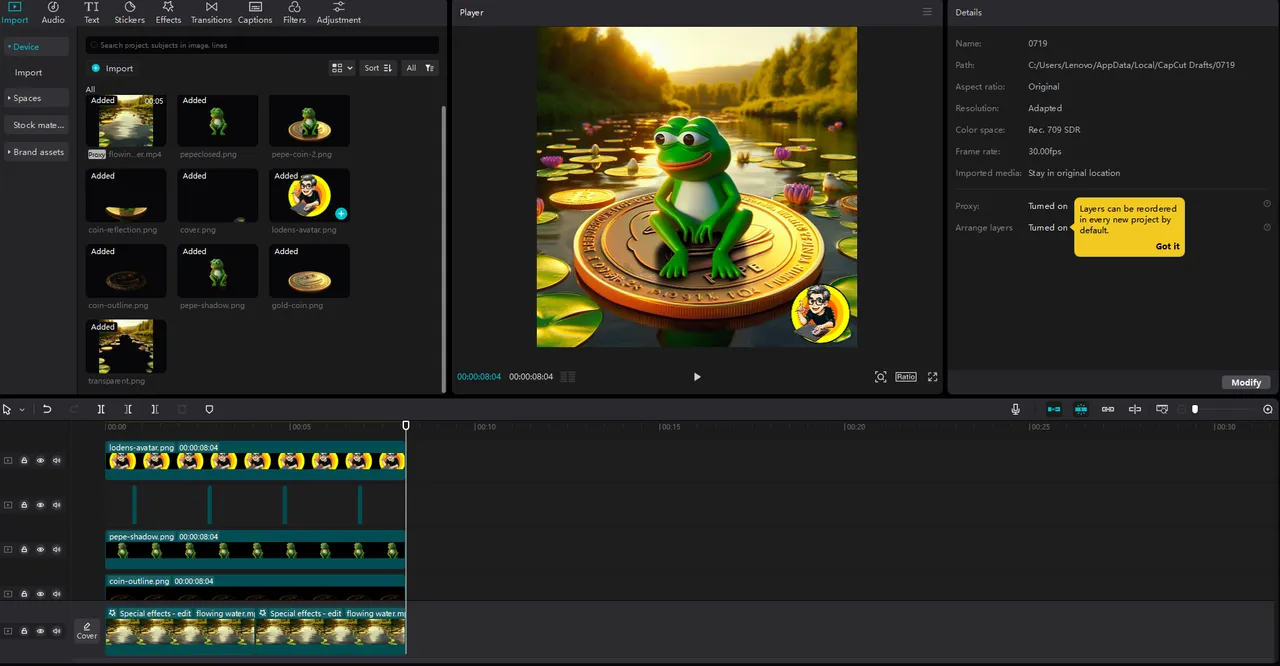Open the Adjustment tab

pyautogui.click(x=339, y=13)
